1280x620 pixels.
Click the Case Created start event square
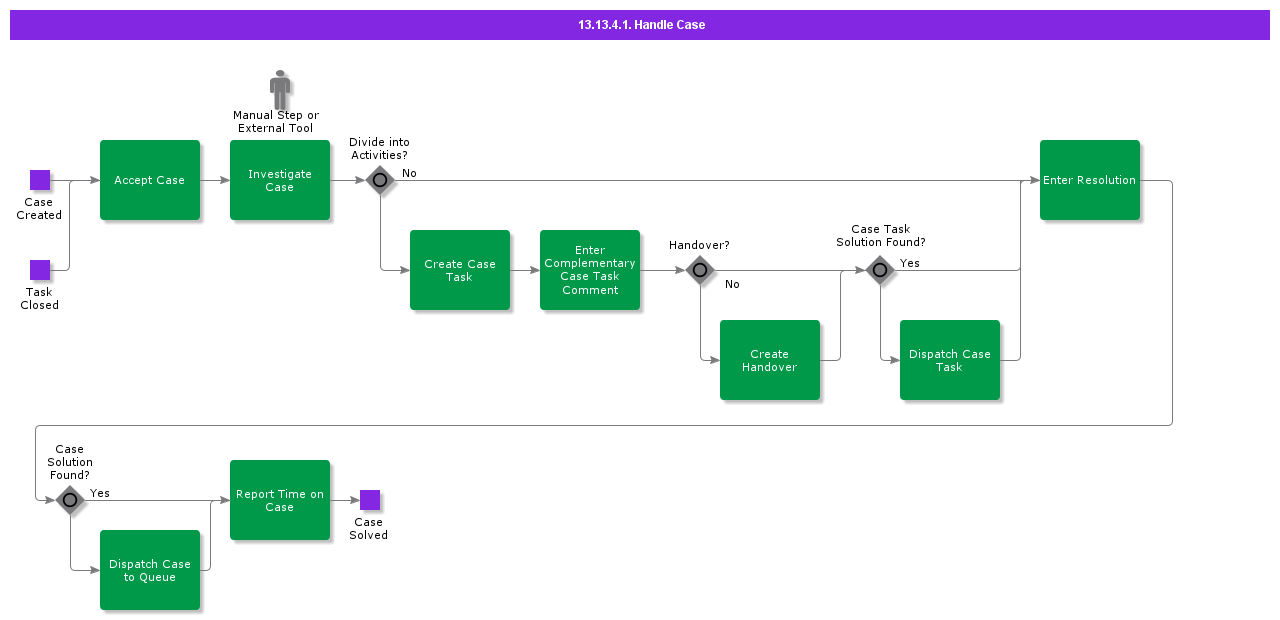pos(40,180)
